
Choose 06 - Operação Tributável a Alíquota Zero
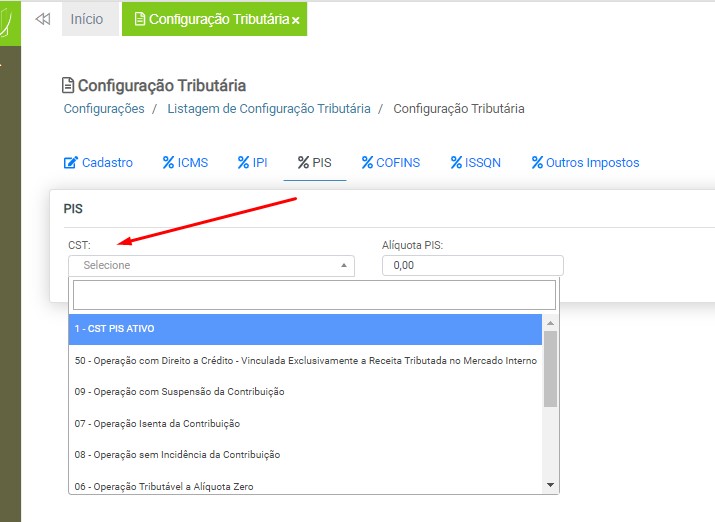point(305,486)
